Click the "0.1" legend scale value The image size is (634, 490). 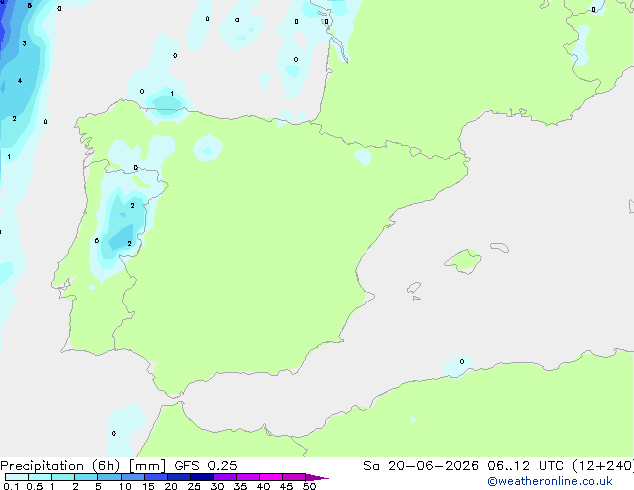[x=11, y=486]
